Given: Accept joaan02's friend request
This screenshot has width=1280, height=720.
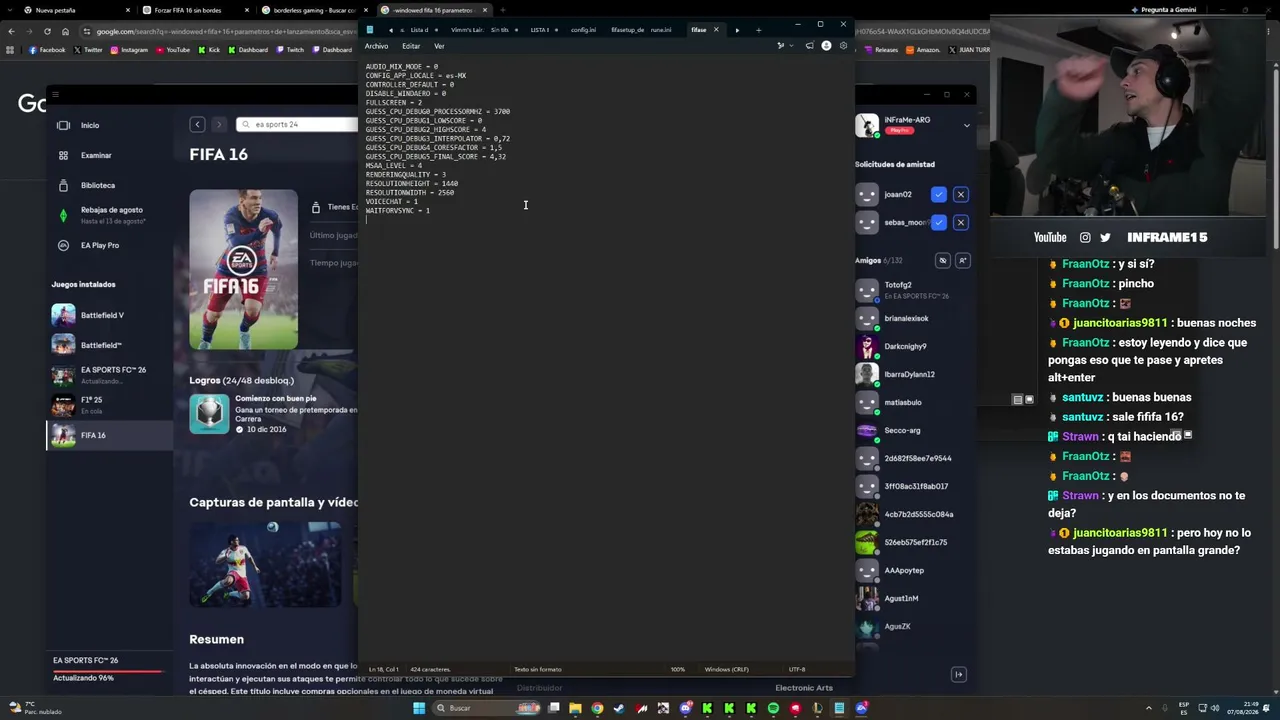Looking at the screenshot, I should (938, 194).
